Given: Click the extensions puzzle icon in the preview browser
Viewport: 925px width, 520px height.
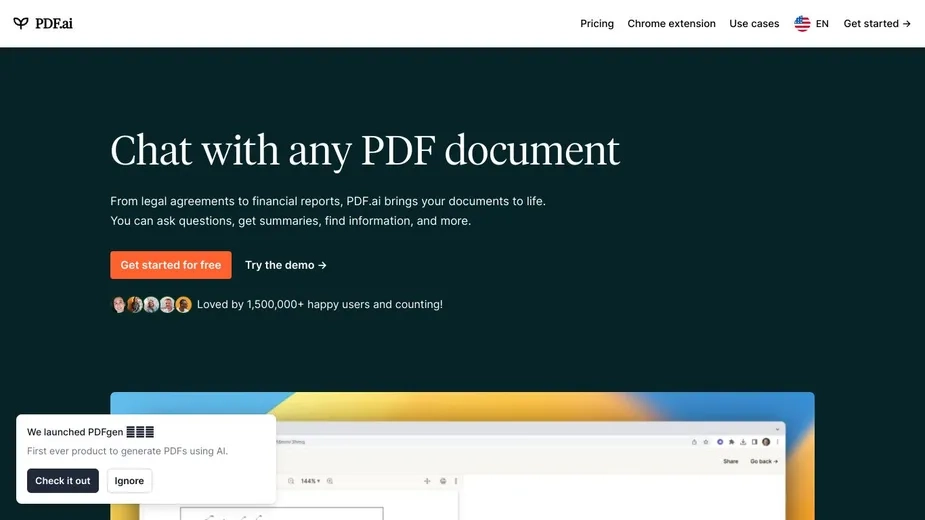Looking at the screenshot, I should pos(732,441).
